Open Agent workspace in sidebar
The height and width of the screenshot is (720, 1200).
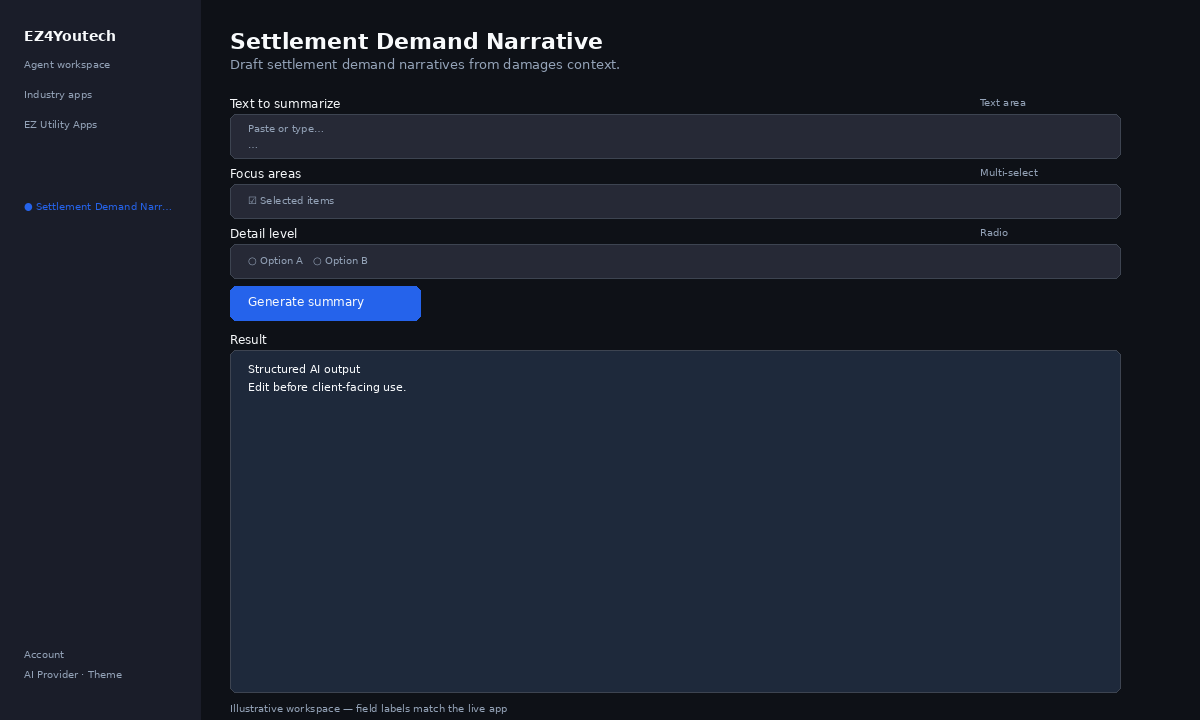(67, 65)
